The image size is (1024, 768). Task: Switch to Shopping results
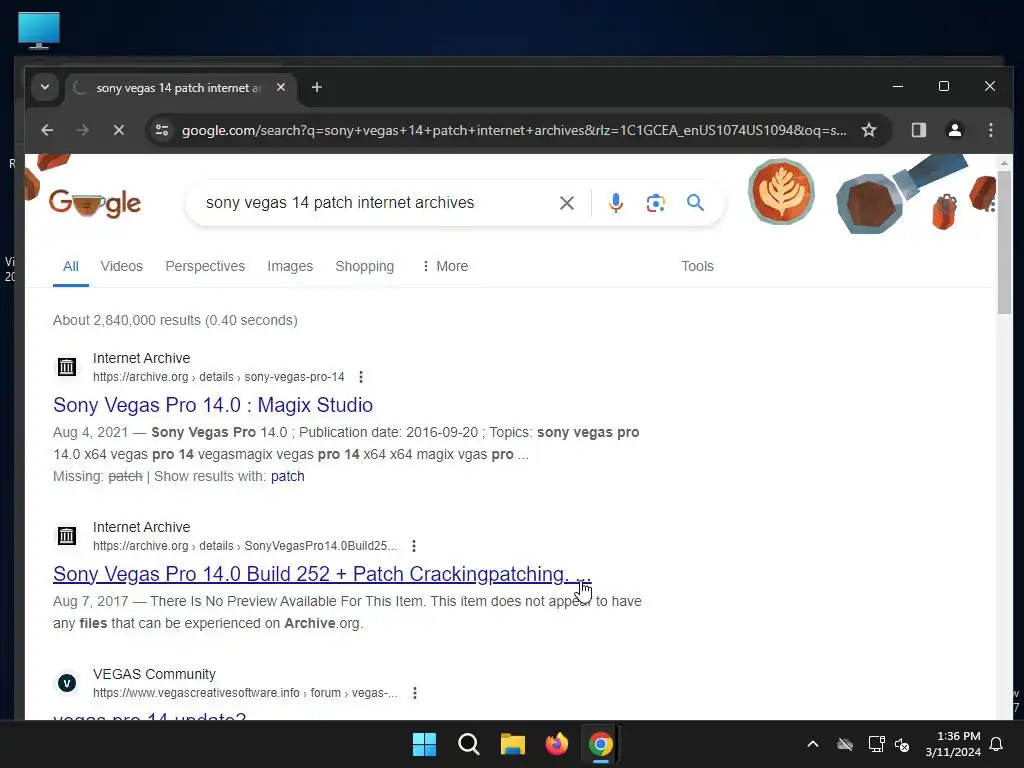[364, 266]
